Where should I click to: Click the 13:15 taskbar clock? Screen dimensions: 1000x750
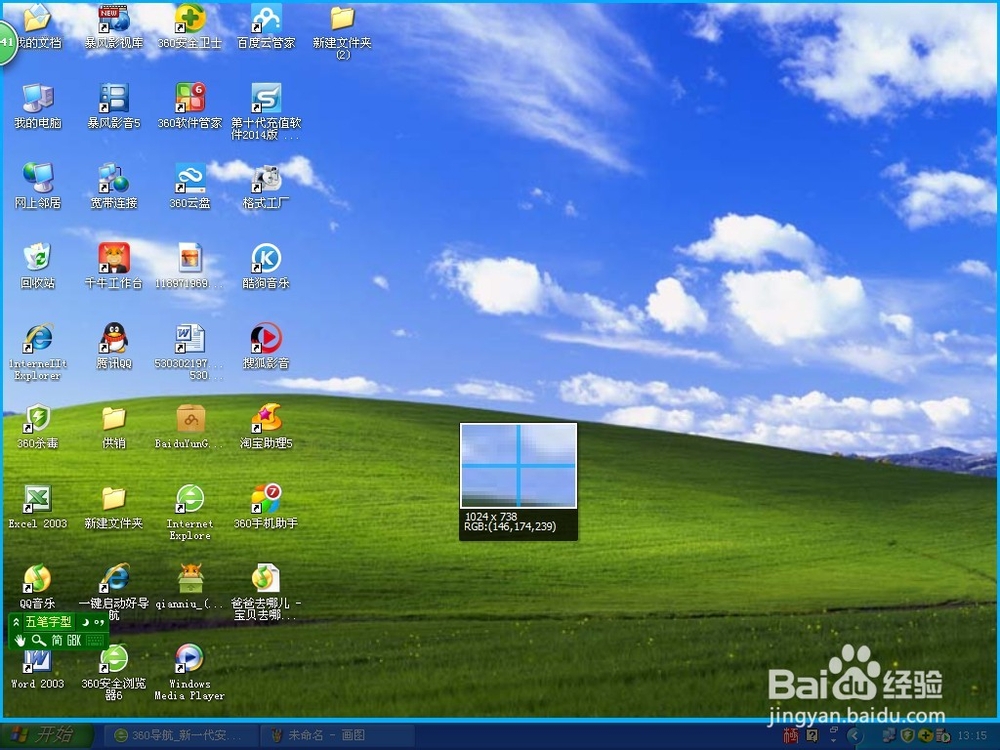click(x=972, y=736)
